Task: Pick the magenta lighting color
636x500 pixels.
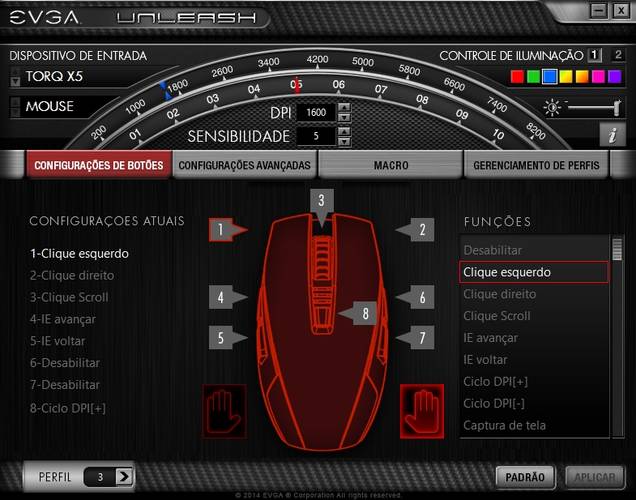Action: [x=598, y=76]
